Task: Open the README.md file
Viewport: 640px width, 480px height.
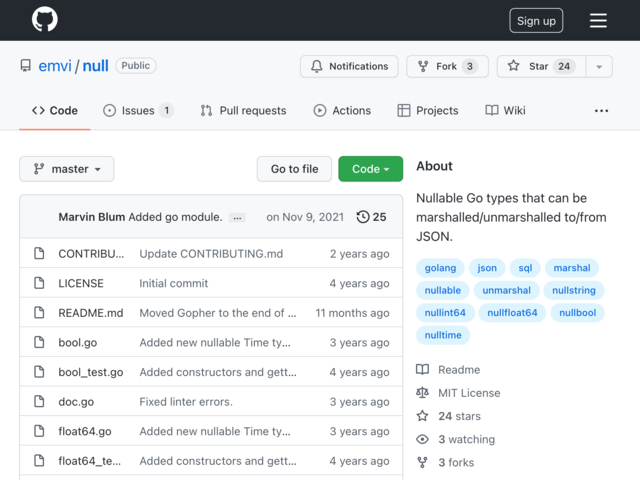Action: [91, 313]
